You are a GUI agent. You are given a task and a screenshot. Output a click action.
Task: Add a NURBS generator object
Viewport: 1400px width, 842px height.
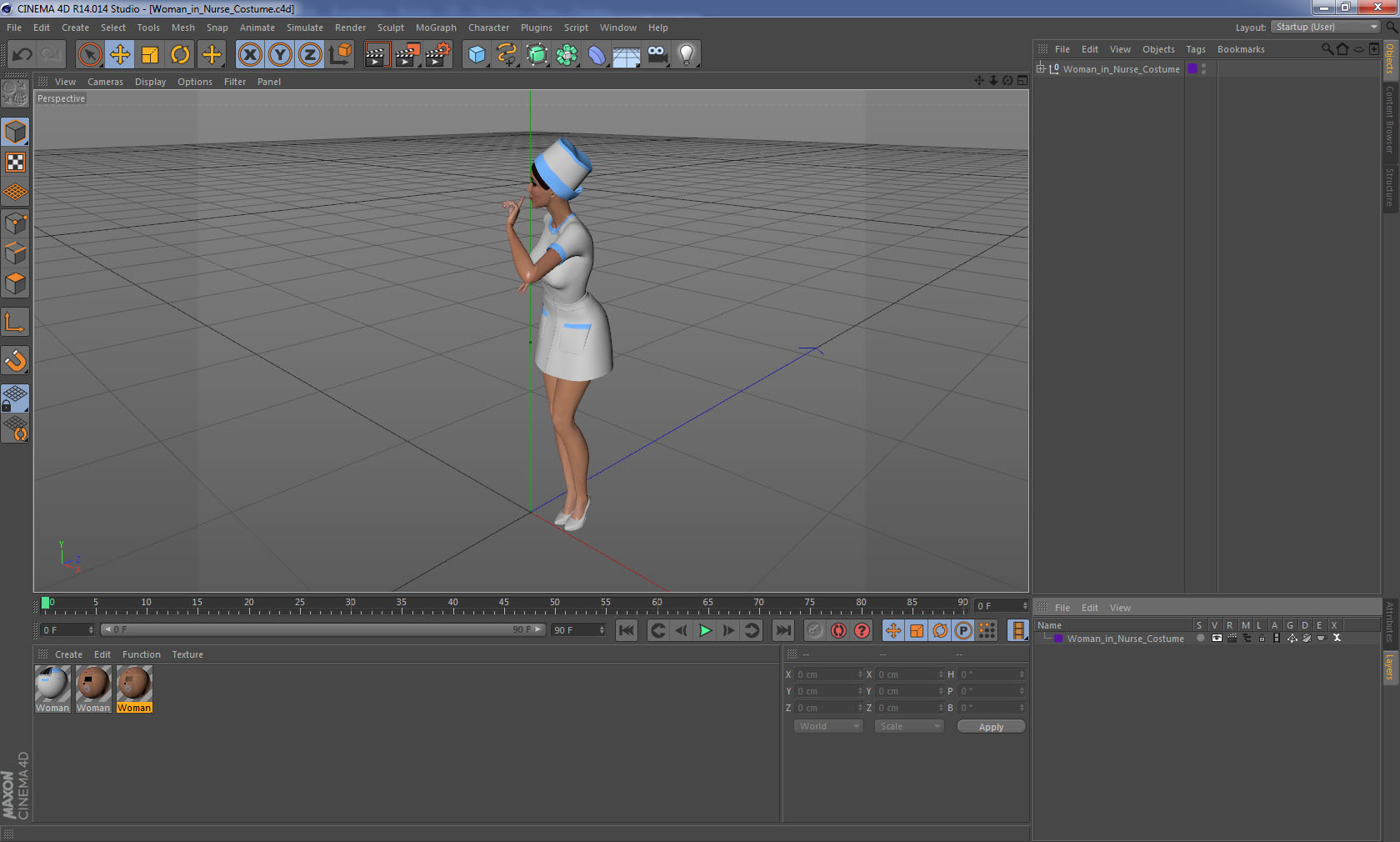[x=537, y=55]
